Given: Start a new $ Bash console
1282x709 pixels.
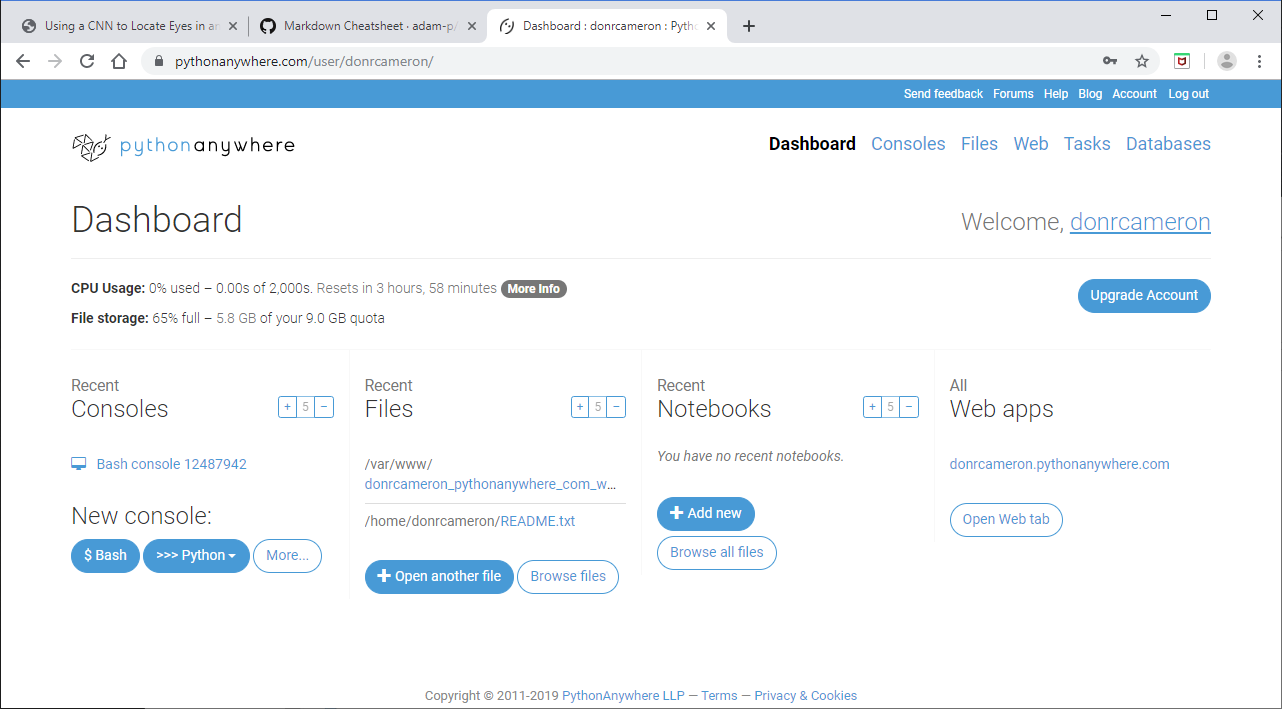Looking at the screenshot, I should click(x=105, y=556).
